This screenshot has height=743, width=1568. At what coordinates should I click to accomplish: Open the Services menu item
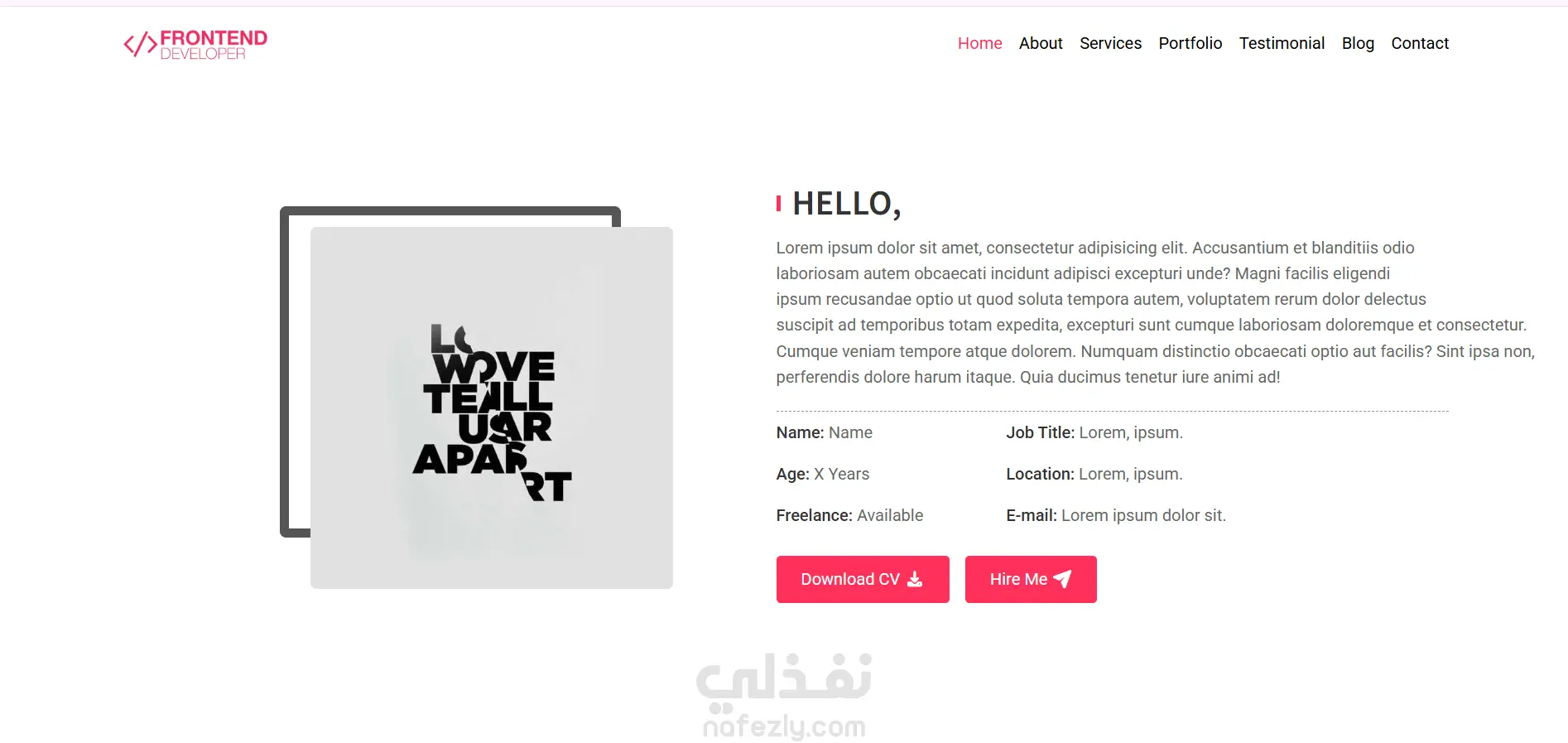click(1110, 43)
